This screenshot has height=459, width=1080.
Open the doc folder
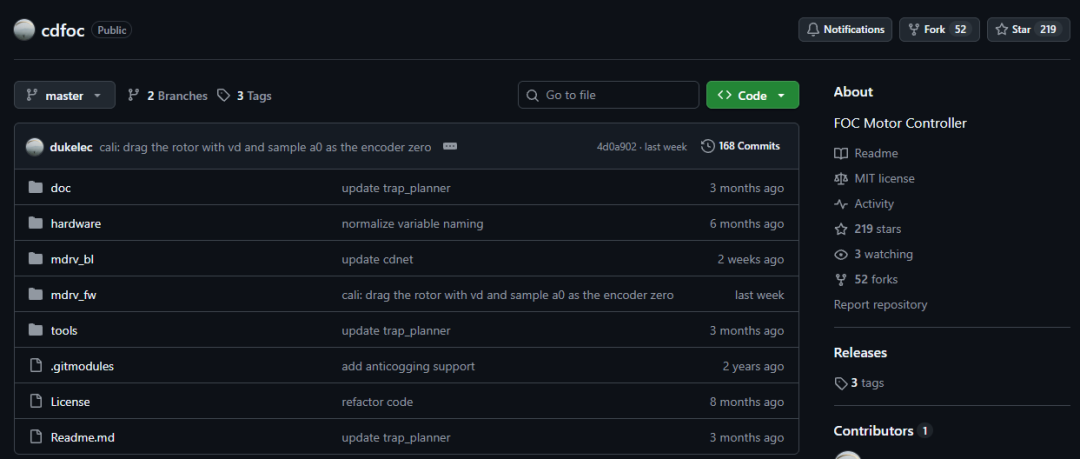click(x=61, y=188)
